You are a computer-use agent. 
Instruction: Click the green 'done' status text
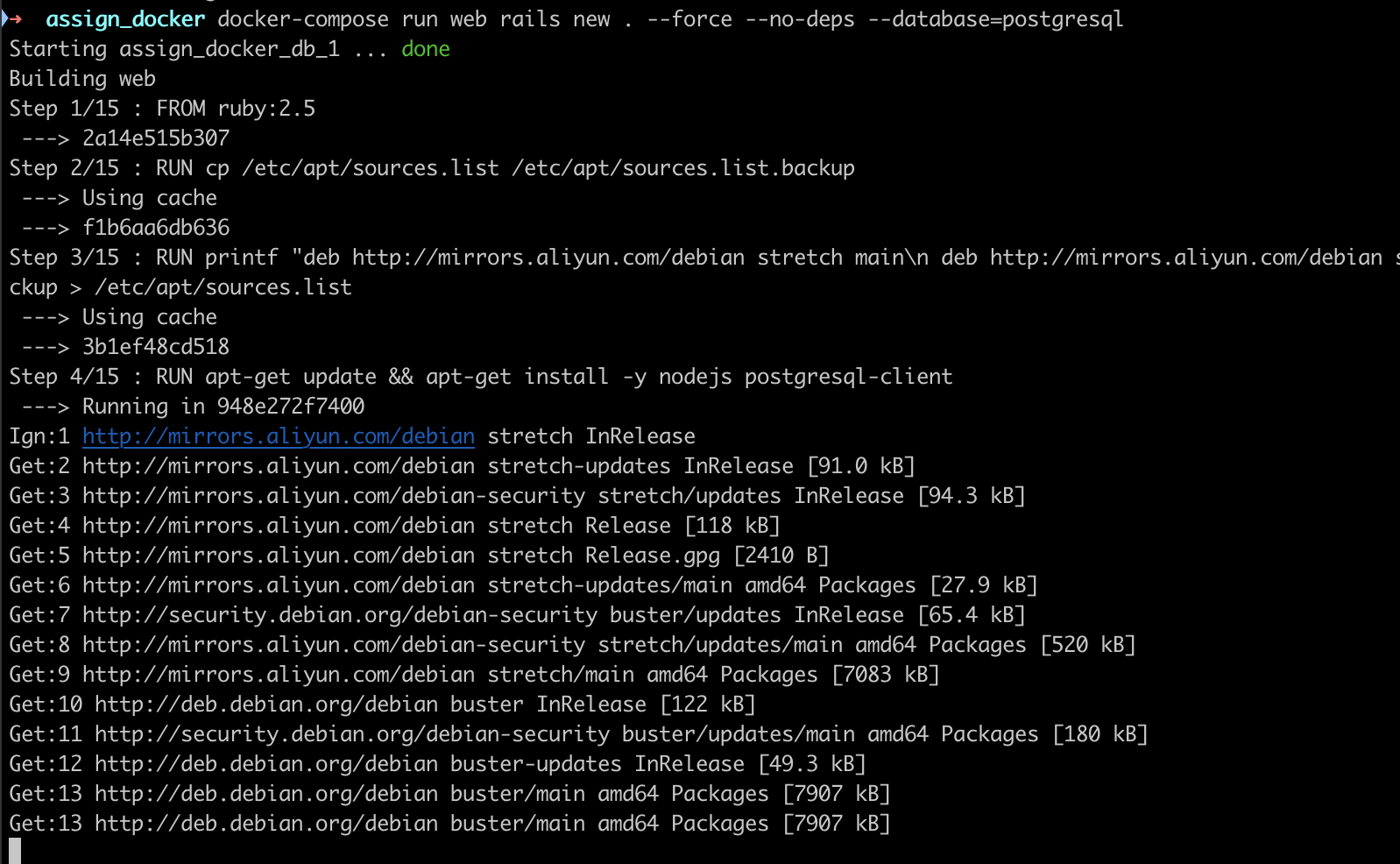(x=426, y=49)
